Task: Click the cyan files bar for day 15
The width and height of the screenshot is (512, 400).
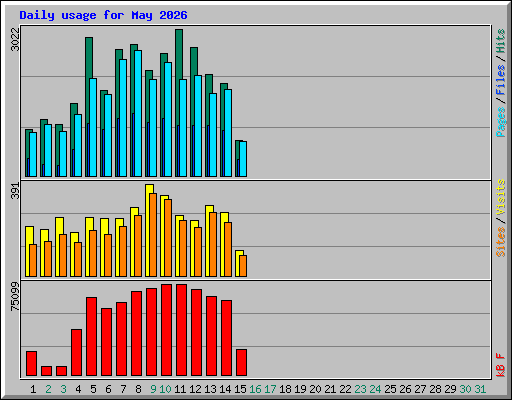Action: (x=243, y=159)
